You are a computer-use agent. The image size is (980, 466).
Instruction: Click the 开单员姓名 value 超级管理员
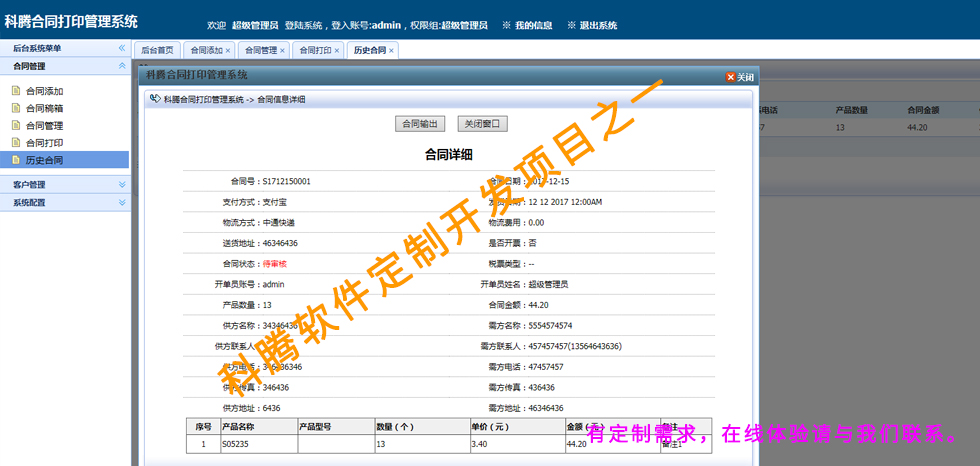(549, 285)
